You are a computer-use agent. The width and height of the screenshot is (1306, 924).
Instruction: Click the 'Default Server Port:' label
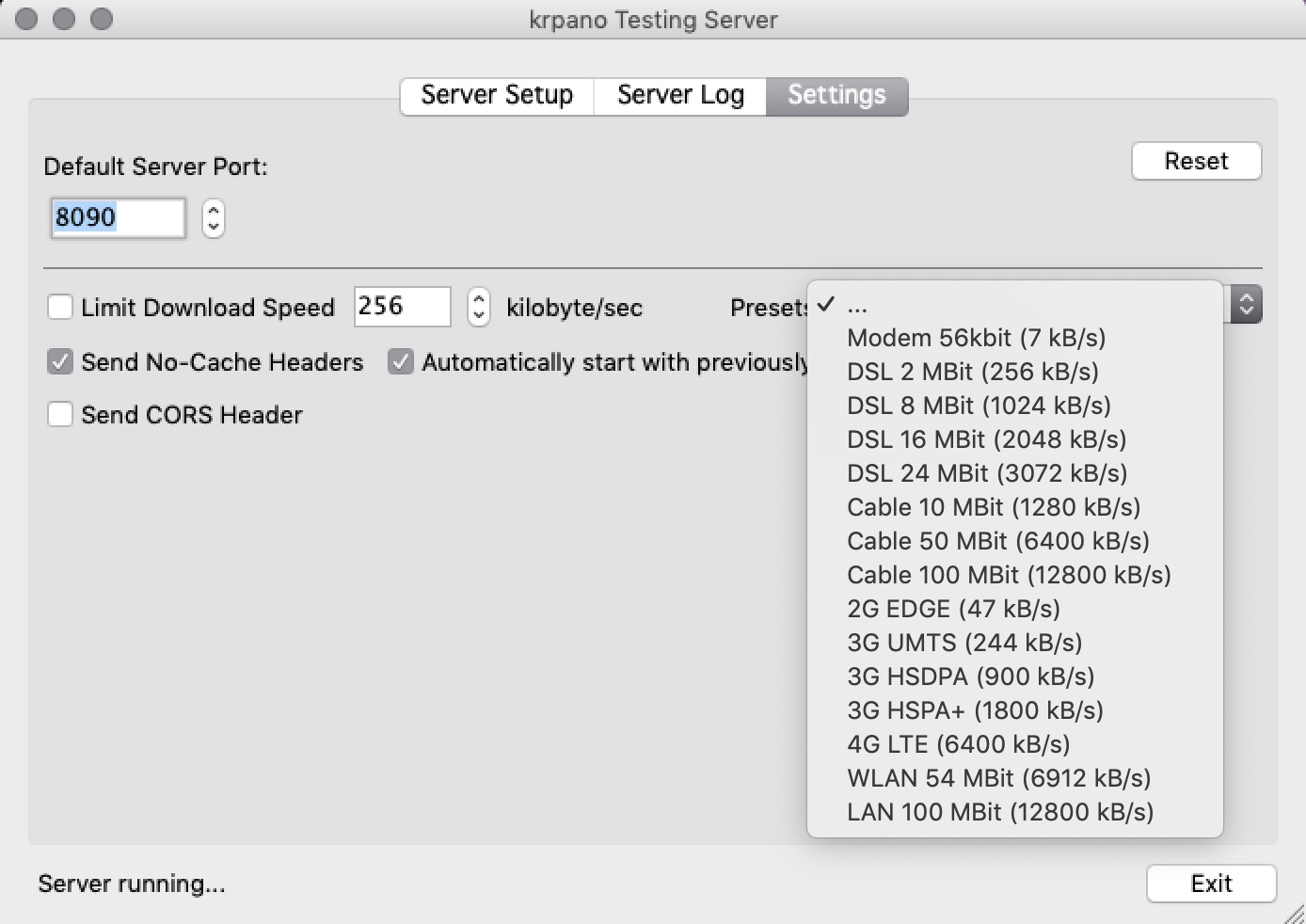pyautogui.click(x=156, y=167)
